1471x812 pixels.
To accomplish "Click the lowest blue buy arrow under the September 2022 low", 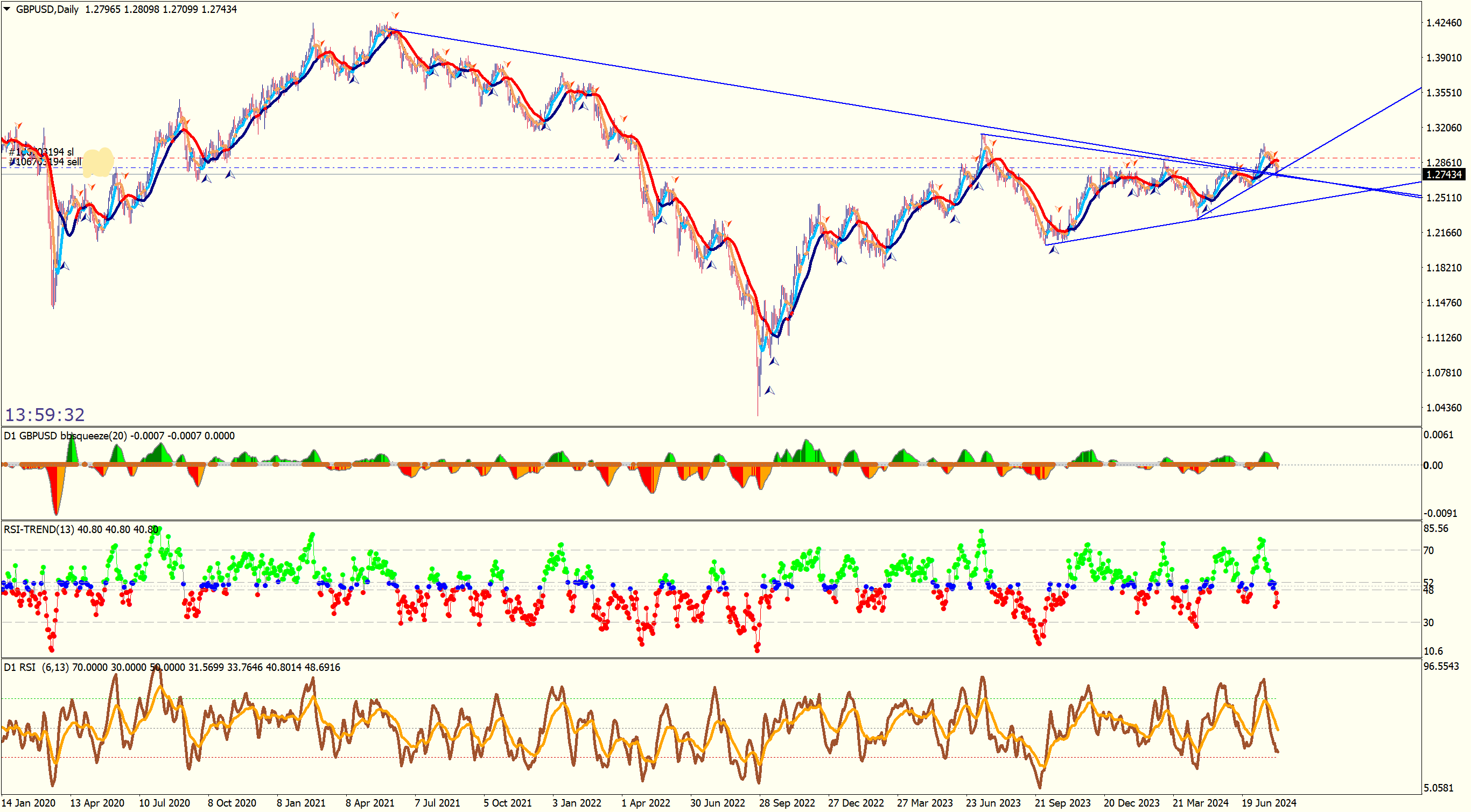I will (769, 390).
